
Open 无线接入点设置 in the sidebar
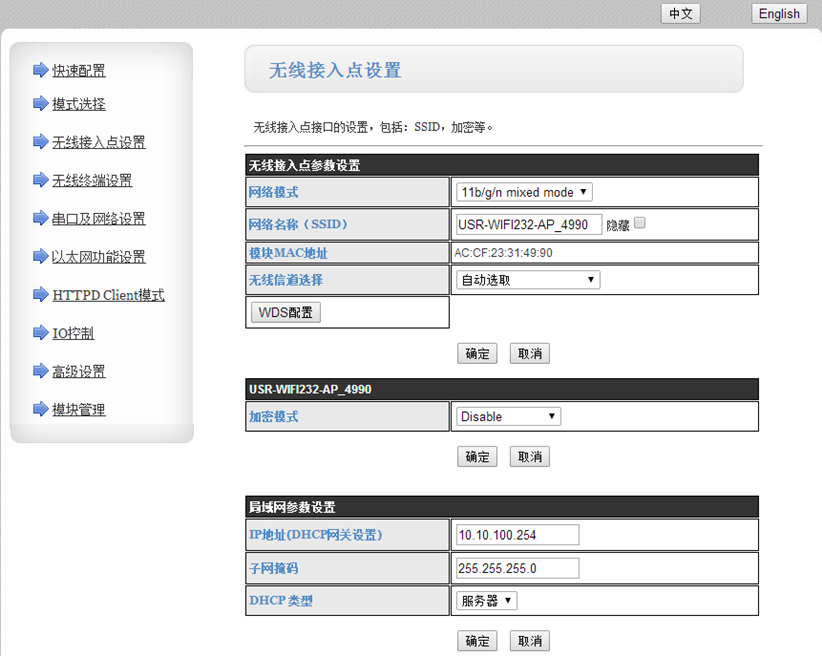[x=99, y=142]
